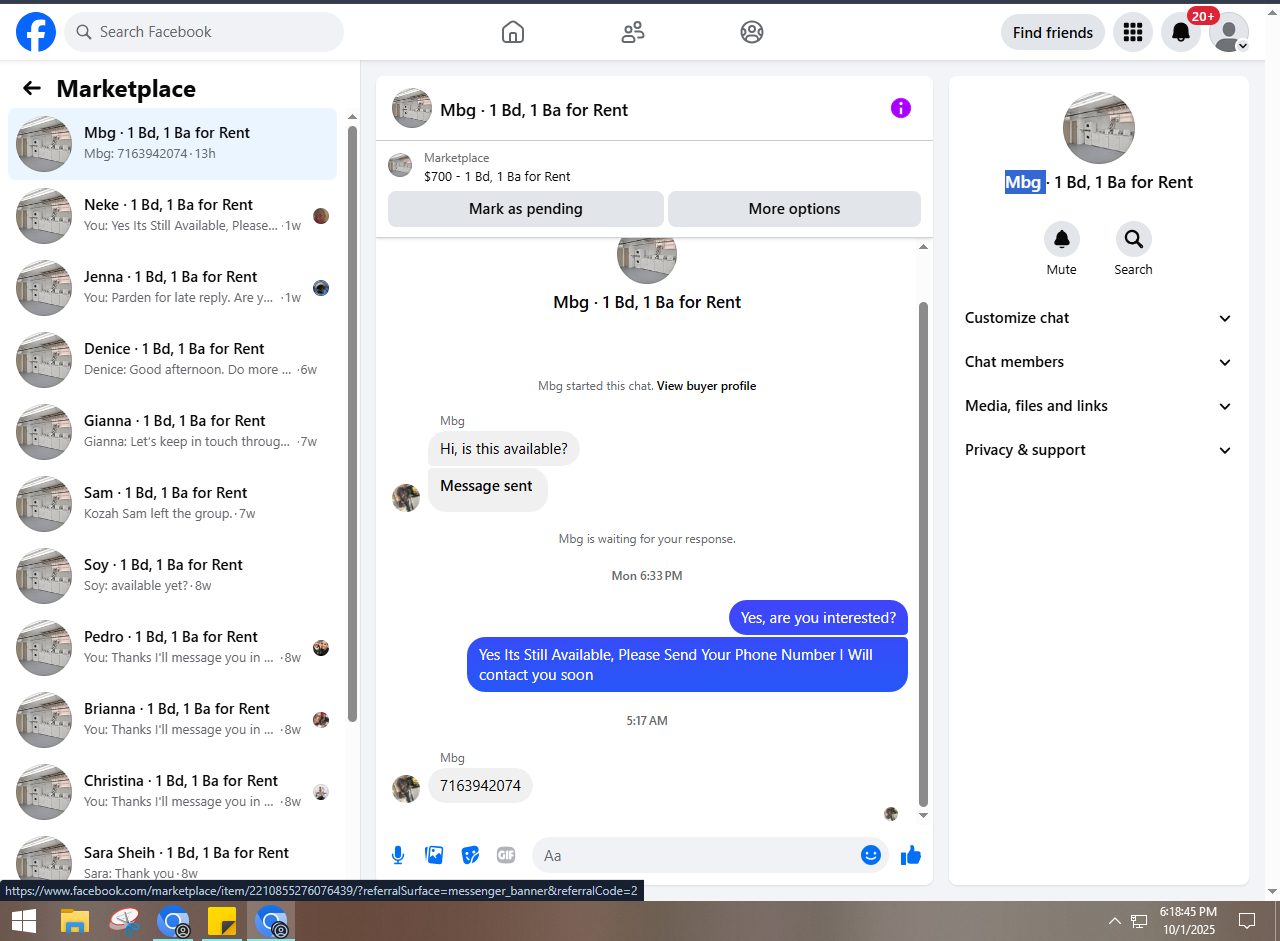The width and height of the screenshot is (1280, 941).
Task: Open the Brianna rental conversation
Action: pos(173,720)
